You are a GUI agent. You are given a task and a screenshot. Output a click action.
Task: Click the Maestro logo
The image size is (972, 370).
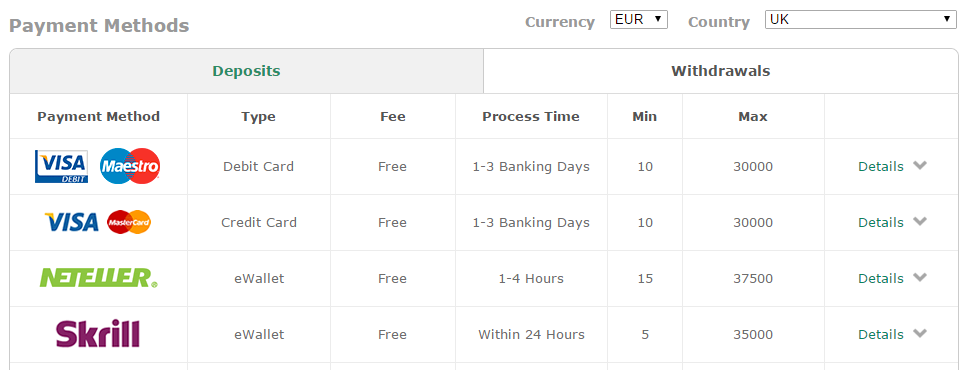click(130, 166)
